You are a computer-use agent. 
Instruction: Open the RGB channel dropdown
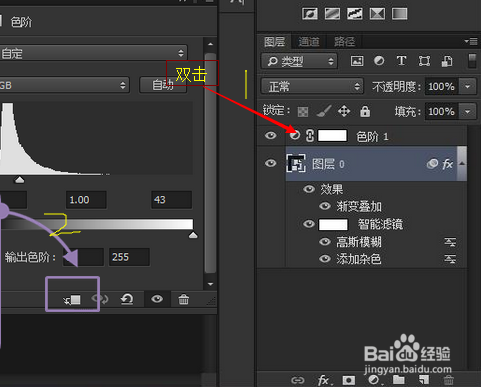(64, 85)
